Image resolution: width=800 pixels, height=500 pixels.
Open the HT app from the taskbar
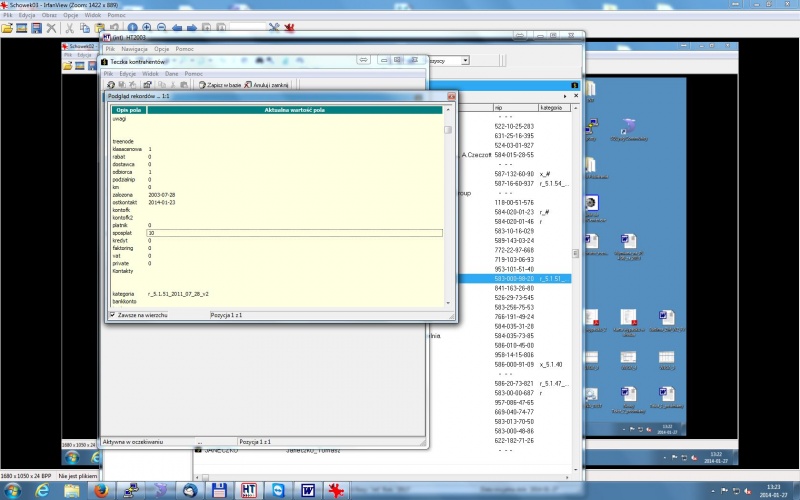[248, 491]
